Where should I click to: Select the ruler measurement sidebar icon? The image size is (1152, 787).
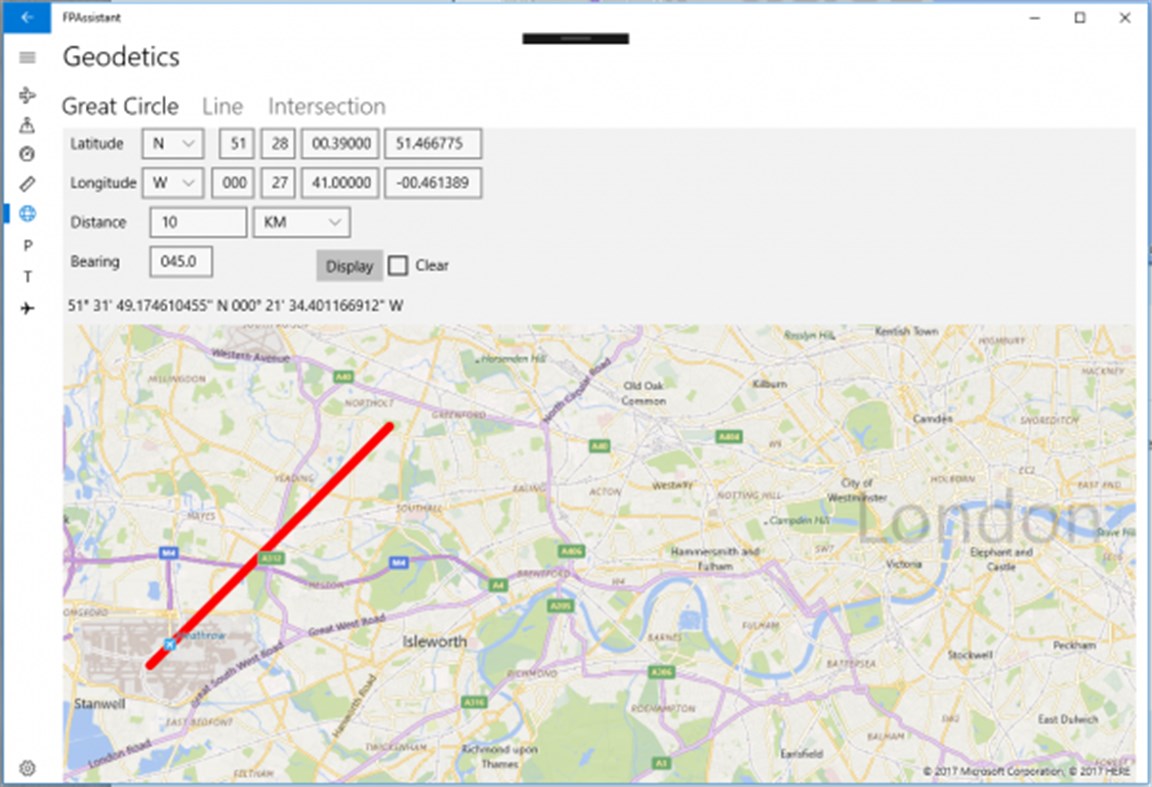pyautogui.click(x=27, y=184)
